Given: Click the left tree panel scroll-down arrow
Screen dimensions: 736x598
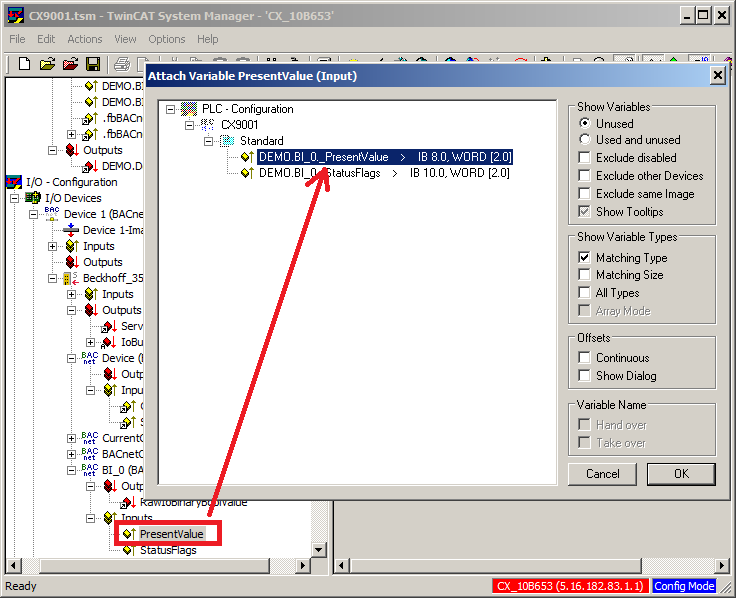Looking at the screenshot, I should click(319, 550).
